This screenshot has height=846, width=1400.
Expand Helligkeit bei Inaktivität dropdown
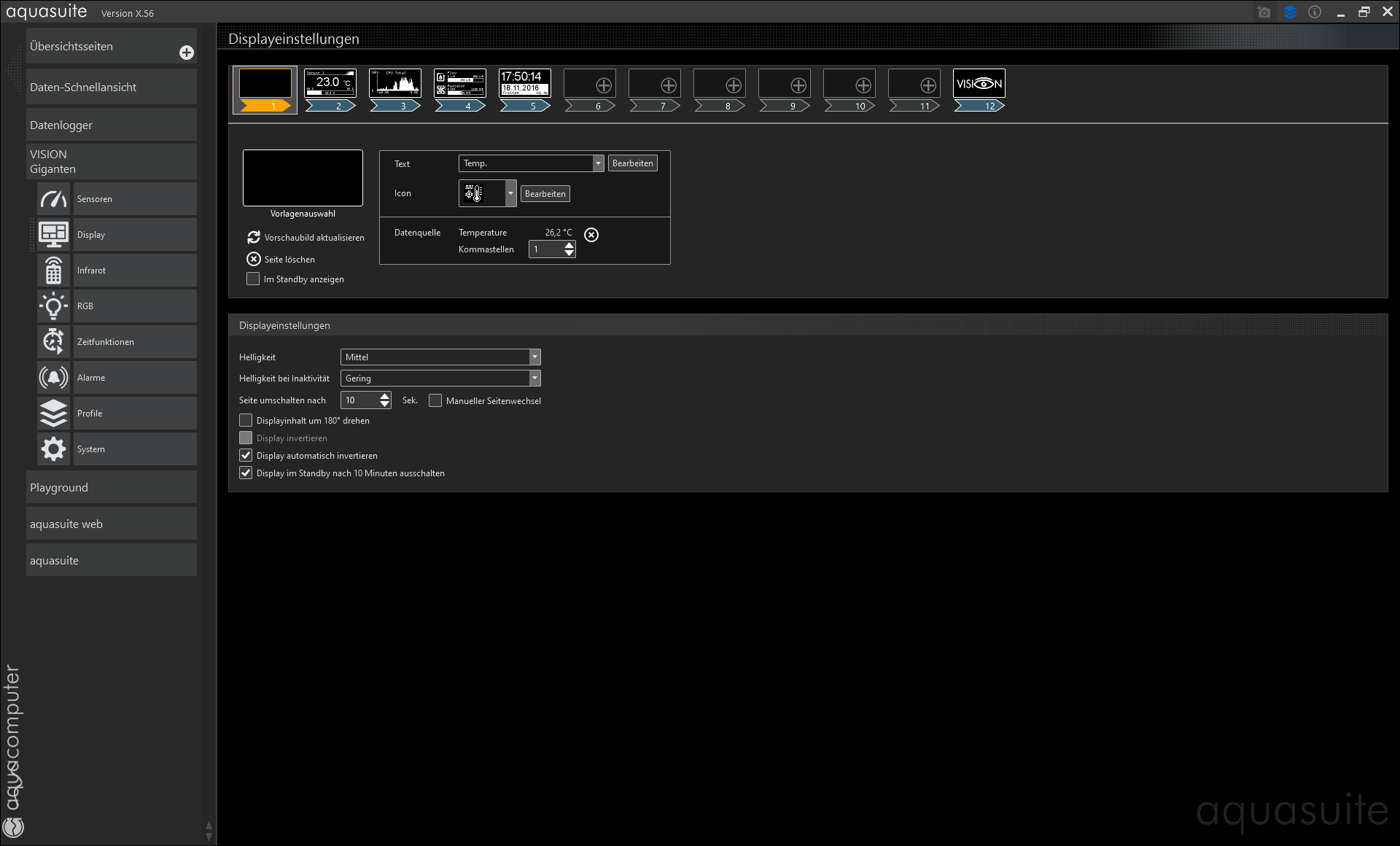click(x=534, y=379)
